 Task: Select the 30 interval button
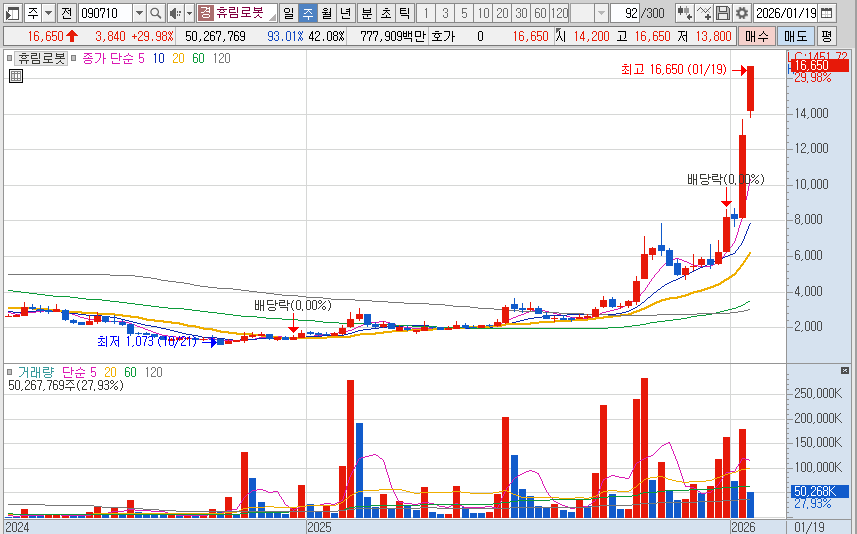click(x=521, y=13)
